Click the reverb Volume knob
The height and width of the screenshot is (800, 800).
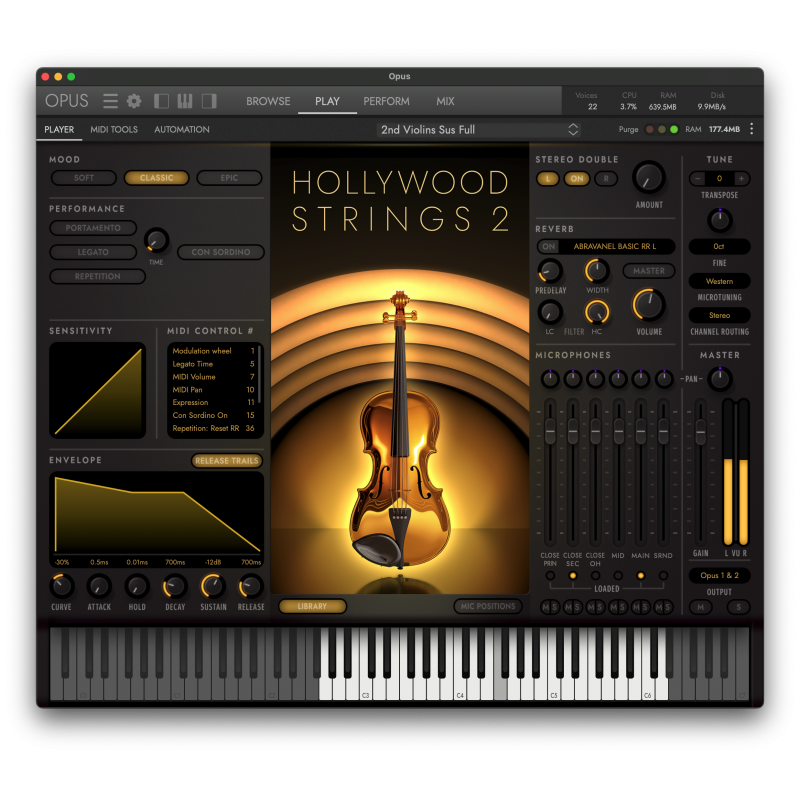[648, 305]
